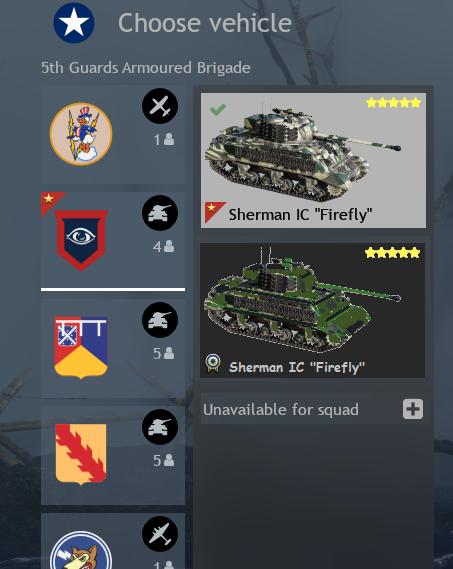453x569 pixels.
Task: Click the bomber plane icon on last squad
Action: pyautogui.click(x=160, y=534)
